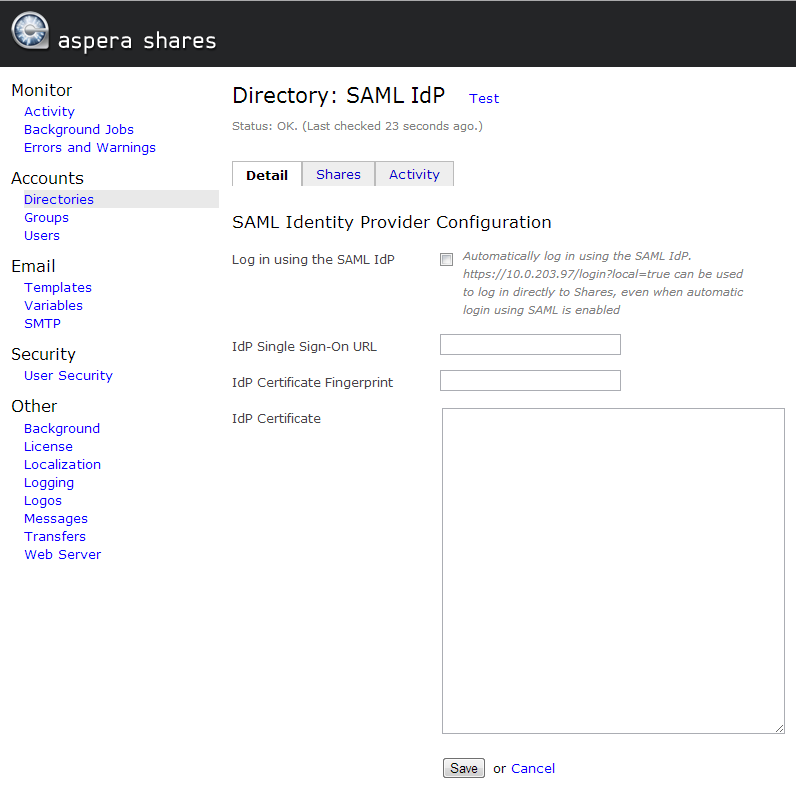
Task: Save the SAML configuration
Action: (463, 768)
